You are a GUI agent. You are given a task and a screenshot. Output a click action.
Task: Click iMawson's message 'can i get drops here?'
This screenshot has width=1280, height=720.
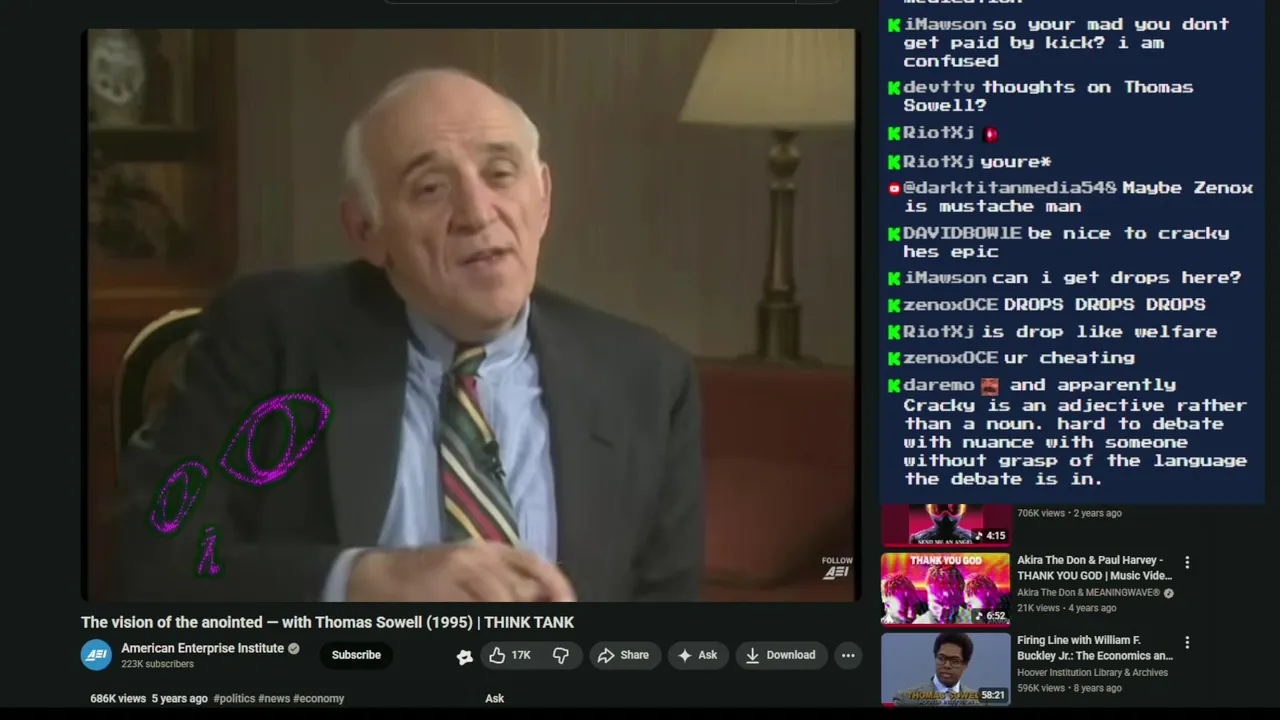click(x=1064, y=278)
